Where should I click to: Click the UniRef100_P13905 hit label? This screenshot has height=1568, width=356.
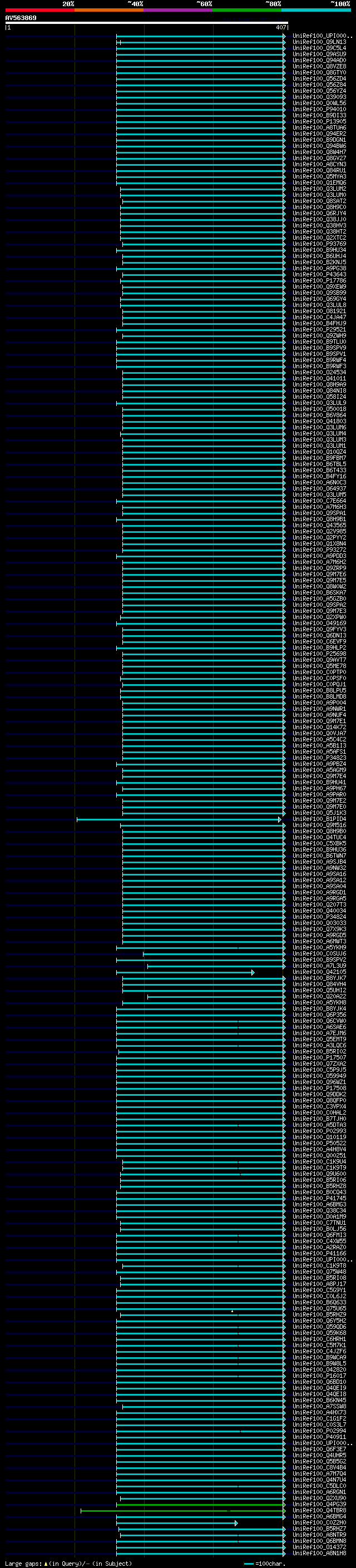tap(319, 121)
